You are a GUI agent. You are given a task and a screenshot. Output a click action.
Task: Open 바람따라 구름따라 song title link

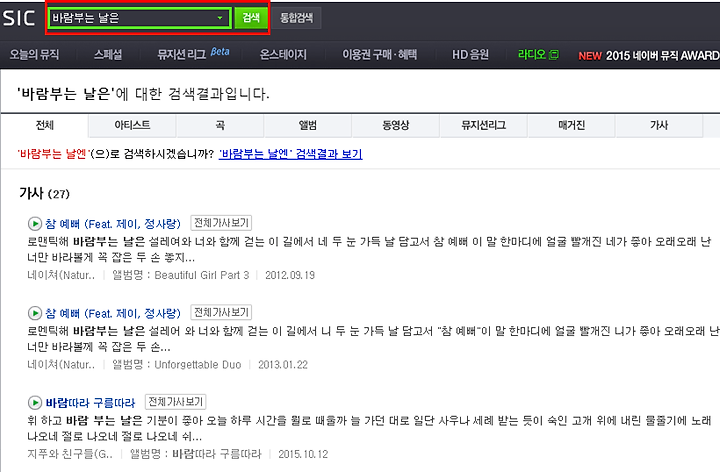tap(90, 403)
